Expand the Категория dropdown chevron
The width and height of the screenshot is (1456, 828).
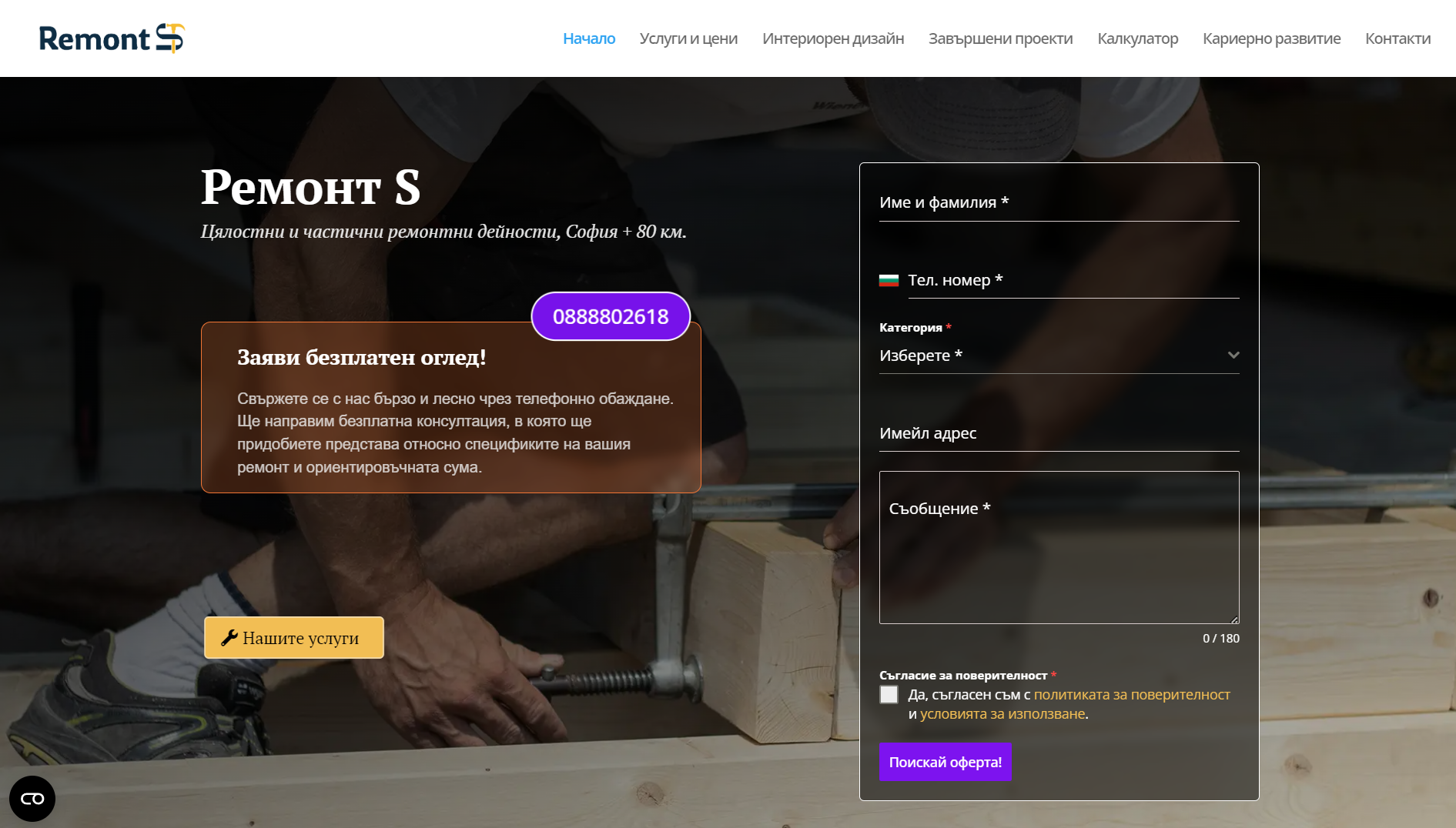[x=1233, y=355]
